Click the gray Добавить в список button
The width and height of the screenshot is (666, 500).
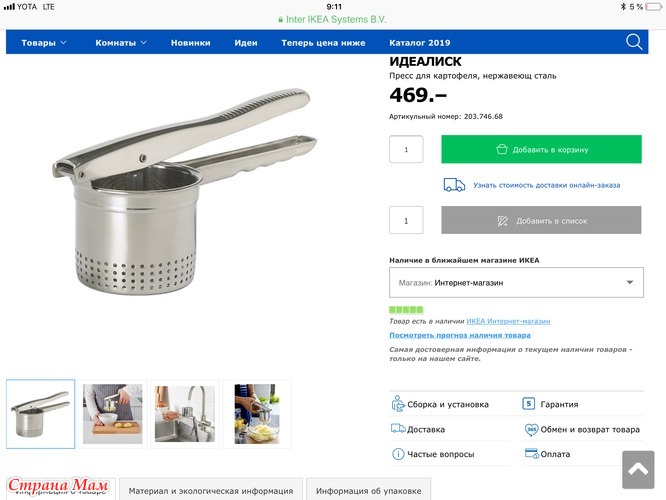pyautogui.click(x=541, y=220)
